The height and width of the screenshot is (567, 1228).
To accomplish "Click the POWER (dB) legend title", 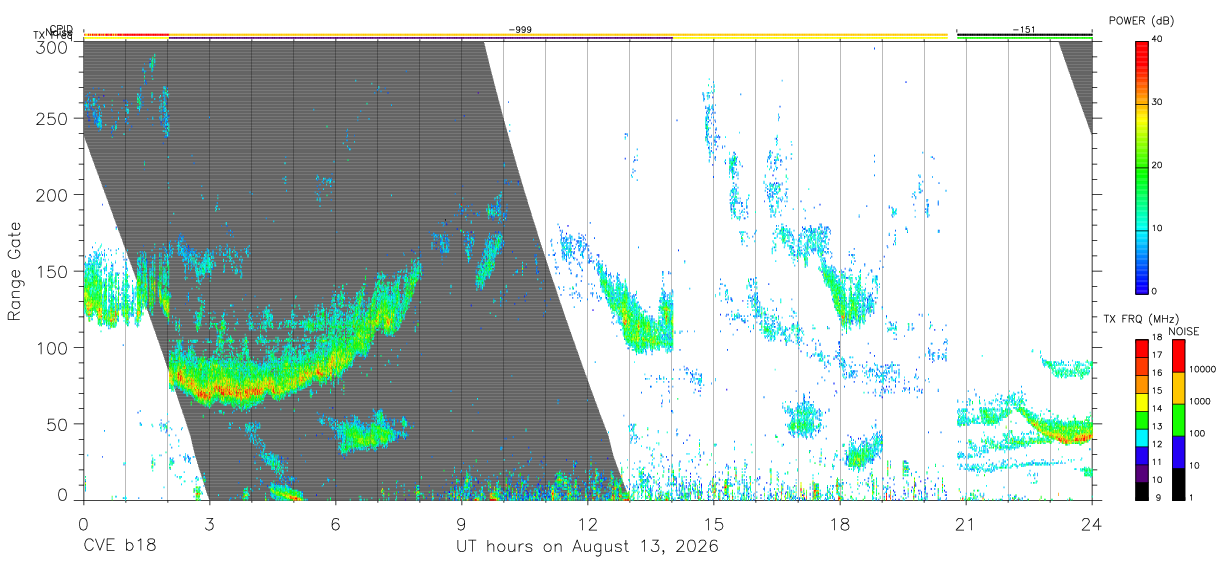I will (x=1142, y=20).
